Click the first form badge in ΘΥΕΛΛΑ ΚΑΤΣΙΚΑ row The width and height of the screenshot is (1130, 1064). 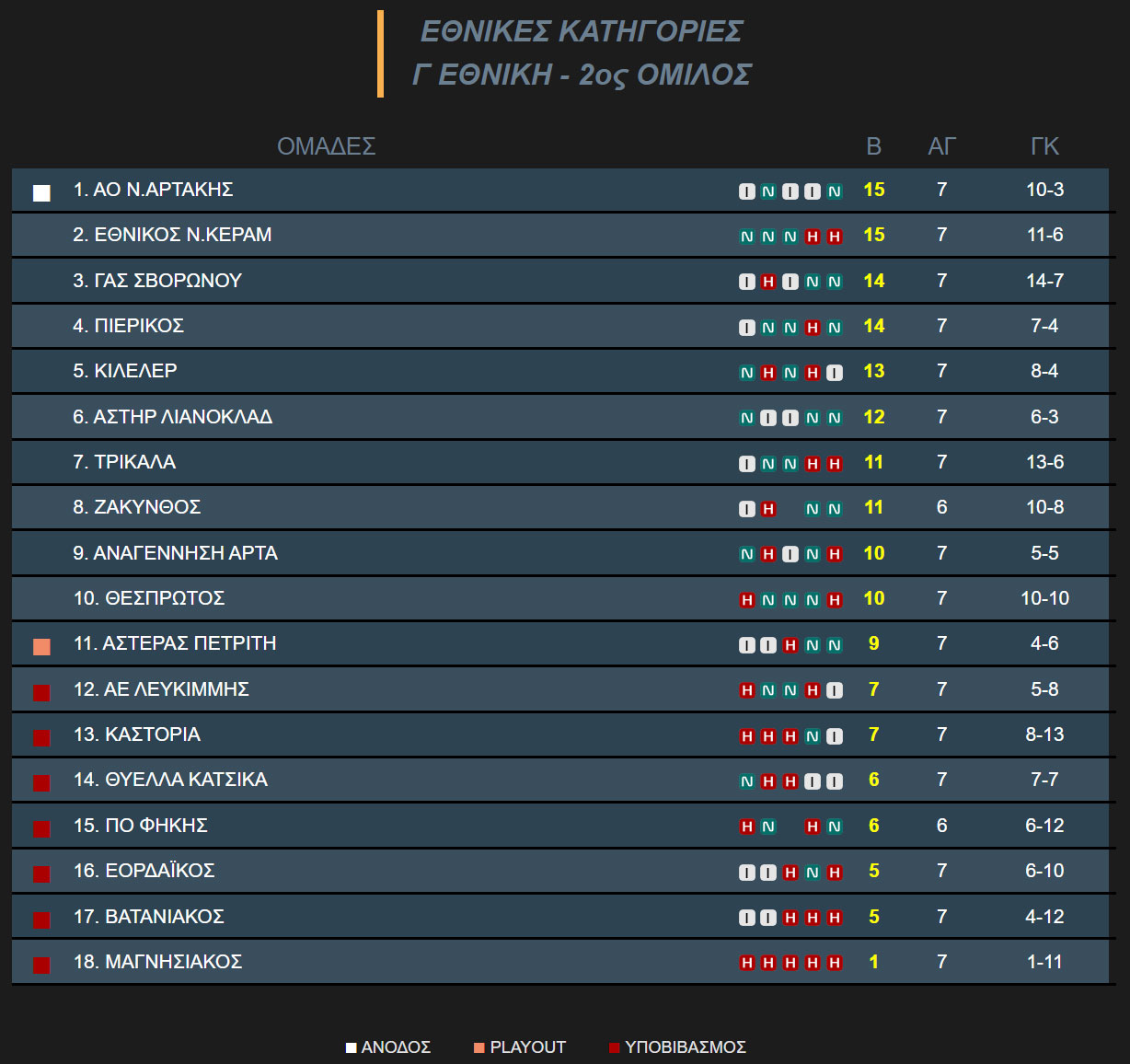[x=747, y=781]
